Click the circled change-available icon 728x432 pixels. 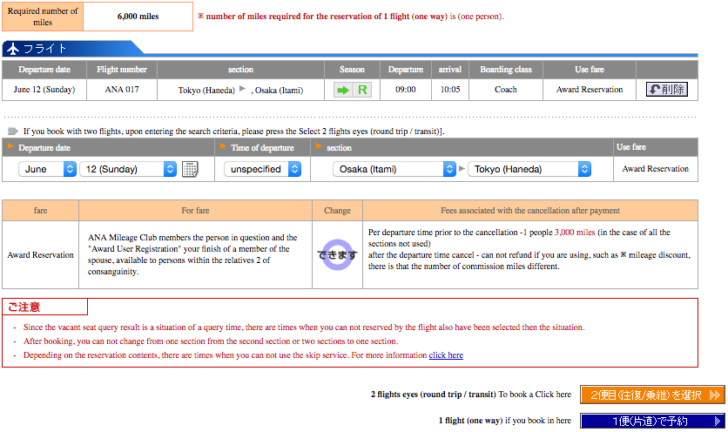[338, 255]
